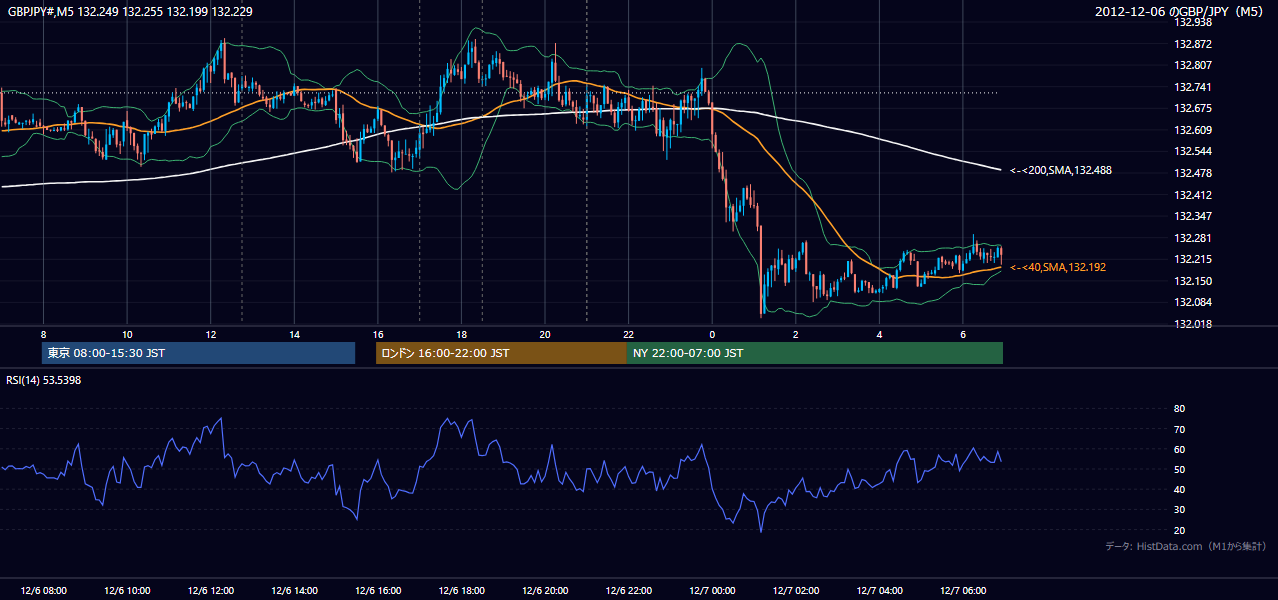
Task: Click the hour label 18 above the session bars
Action: (x=461, y=334)
